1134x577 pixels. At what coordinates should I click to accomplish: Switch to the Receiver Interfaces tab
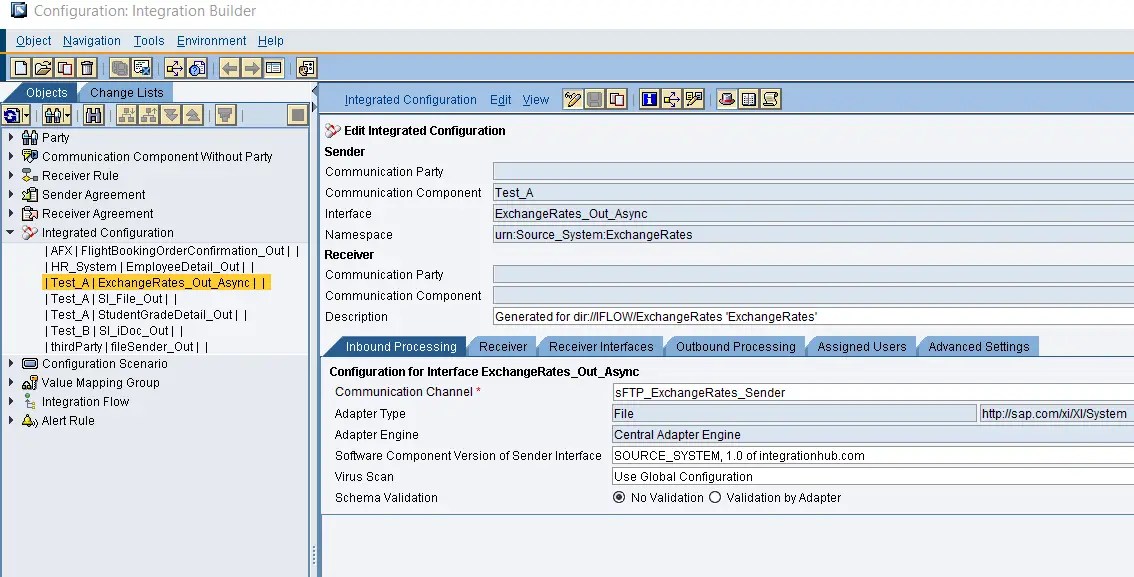click(601, 346)
